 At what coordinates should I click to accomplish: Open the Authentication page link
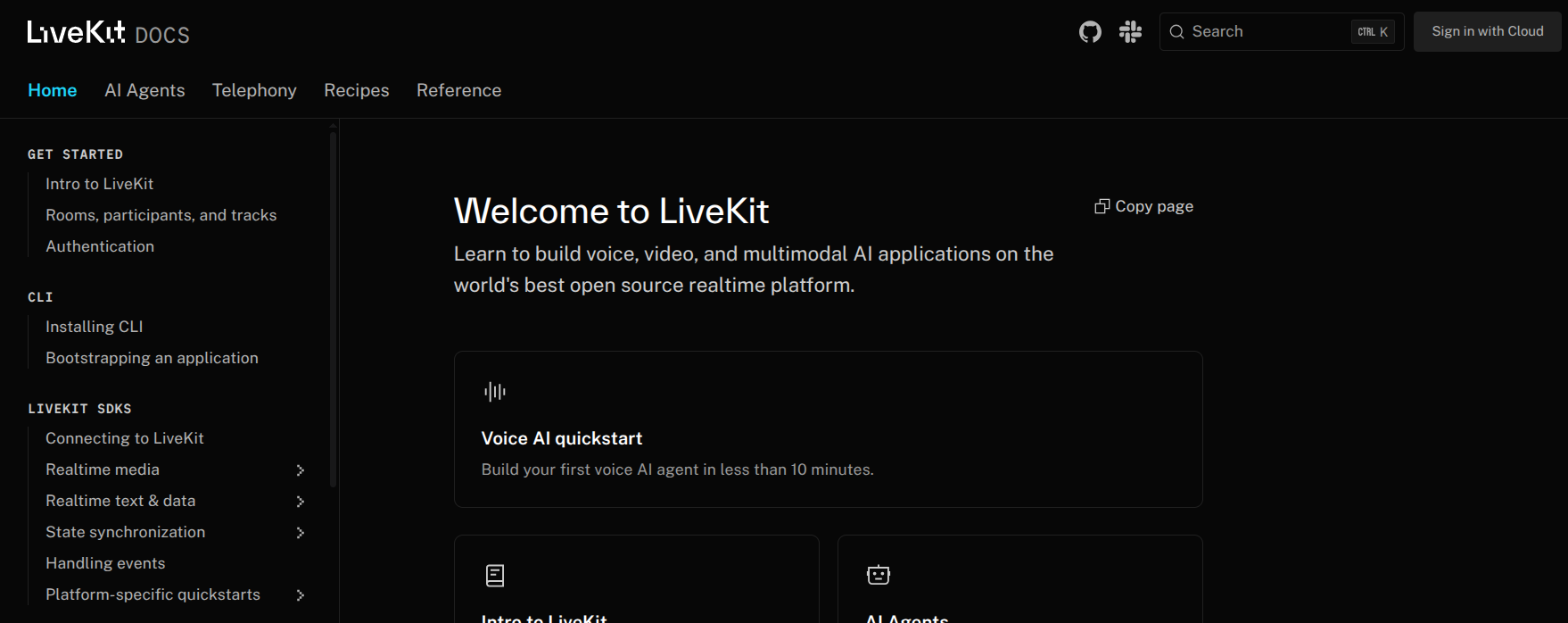(x=100, y=246)
